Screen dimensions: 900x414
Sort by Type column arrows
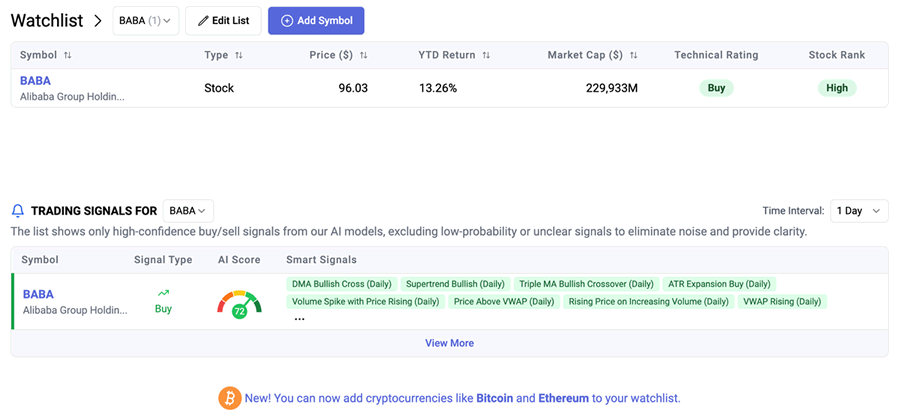pyautogui.click(x=239, y=55)
